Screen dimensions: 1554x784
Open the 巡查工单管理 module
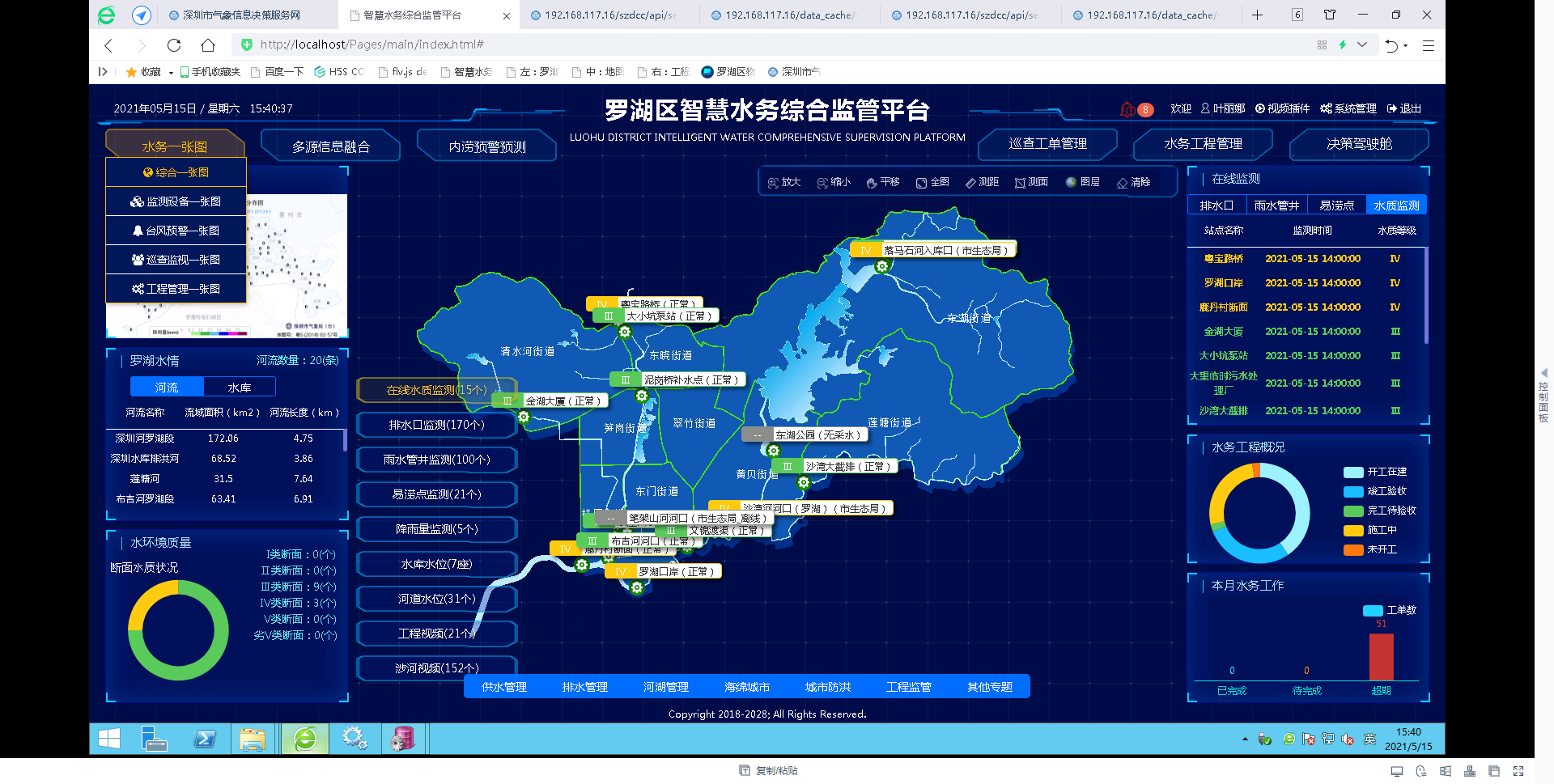tap(1047, 144)
